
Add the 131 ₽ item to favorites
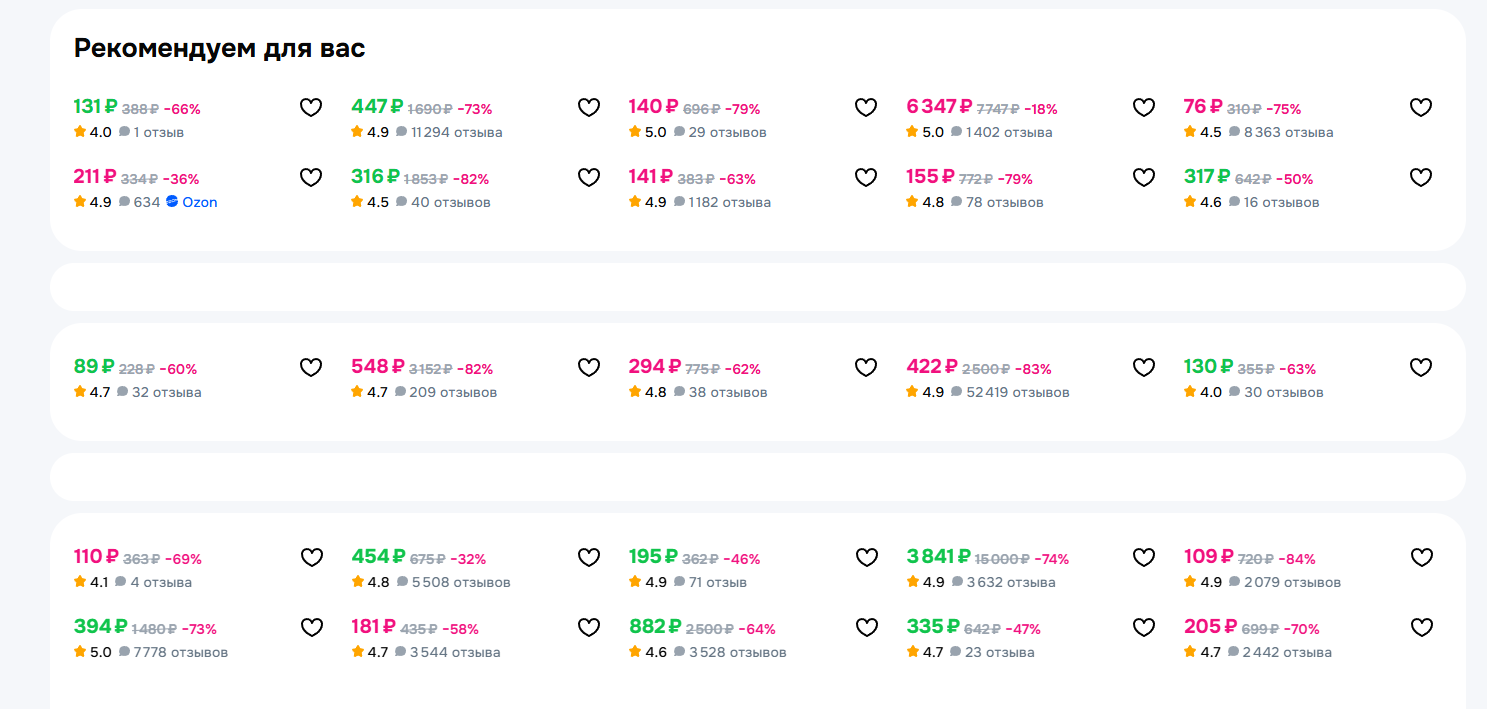click(311, 108)
